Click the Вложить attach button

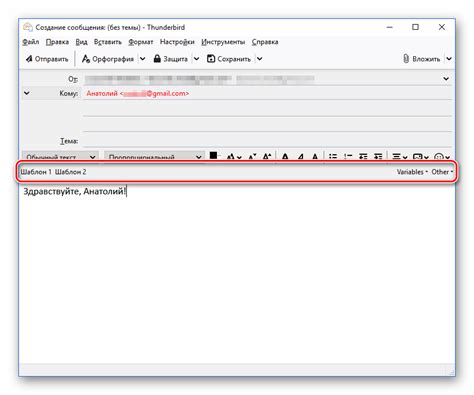pos(421,59)
